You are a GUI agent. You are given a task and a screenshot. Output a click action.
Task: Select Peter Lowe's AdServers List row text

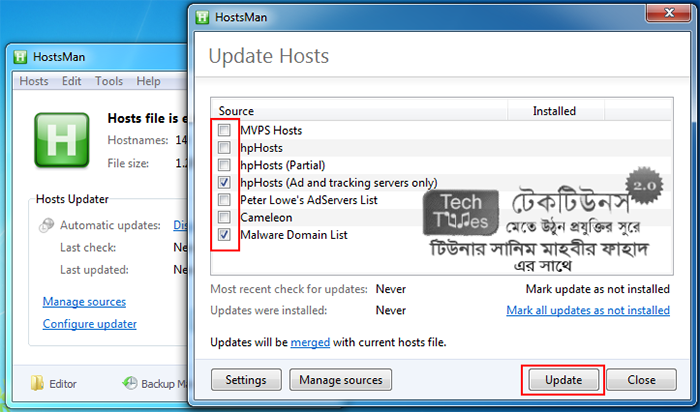coord(309,200)
